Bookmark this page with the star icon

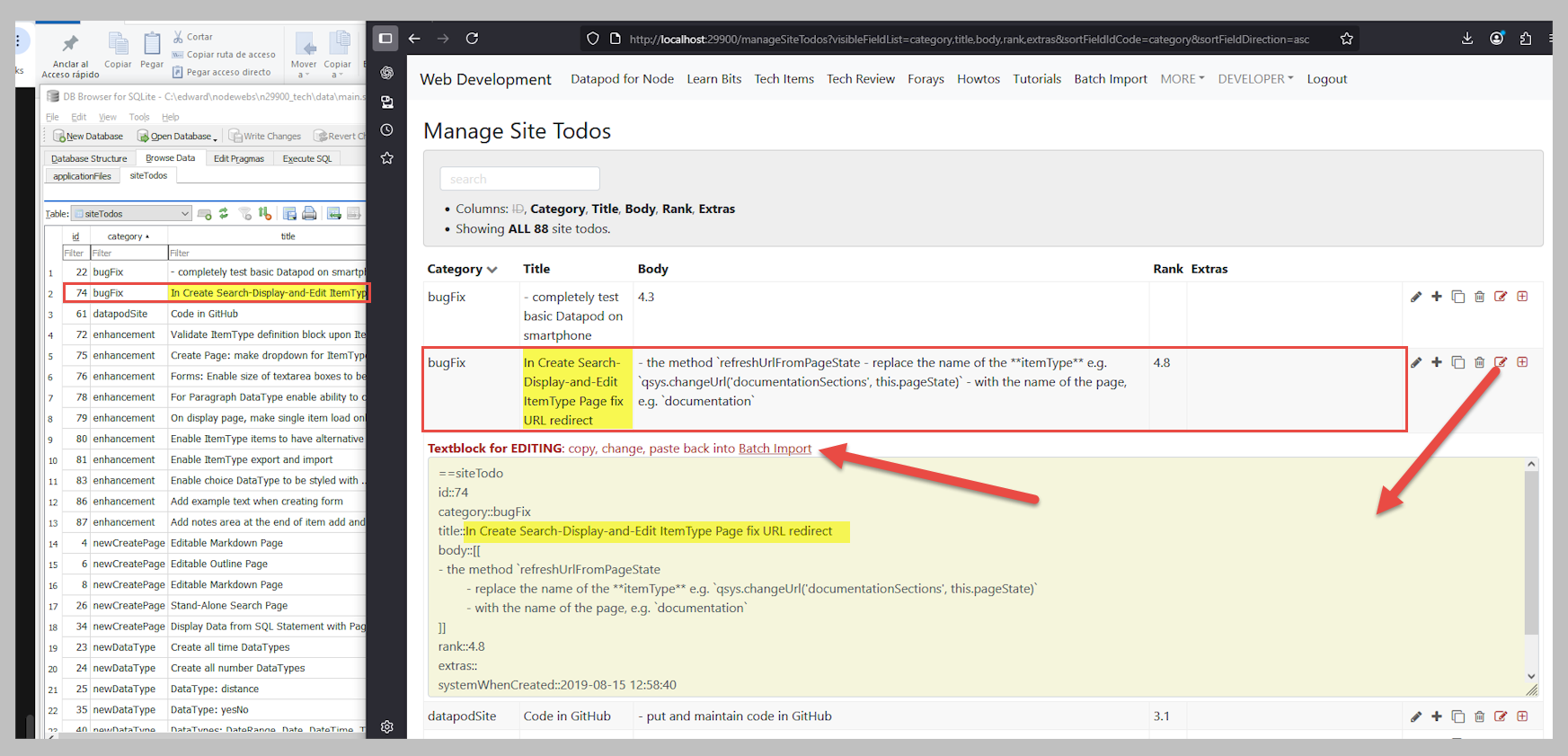pos(1346,39)
